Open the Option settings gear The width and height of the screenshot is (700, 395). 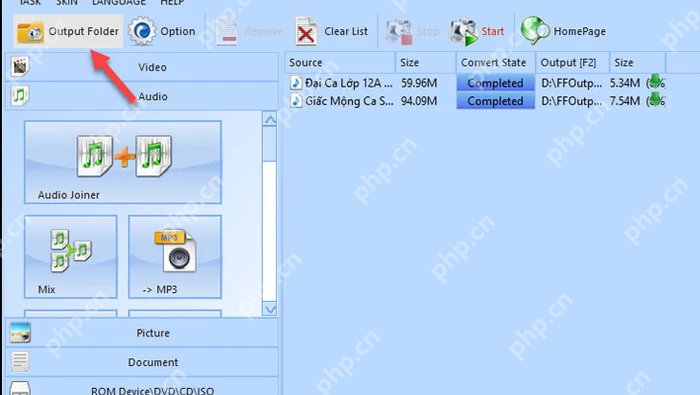[162, 31]
